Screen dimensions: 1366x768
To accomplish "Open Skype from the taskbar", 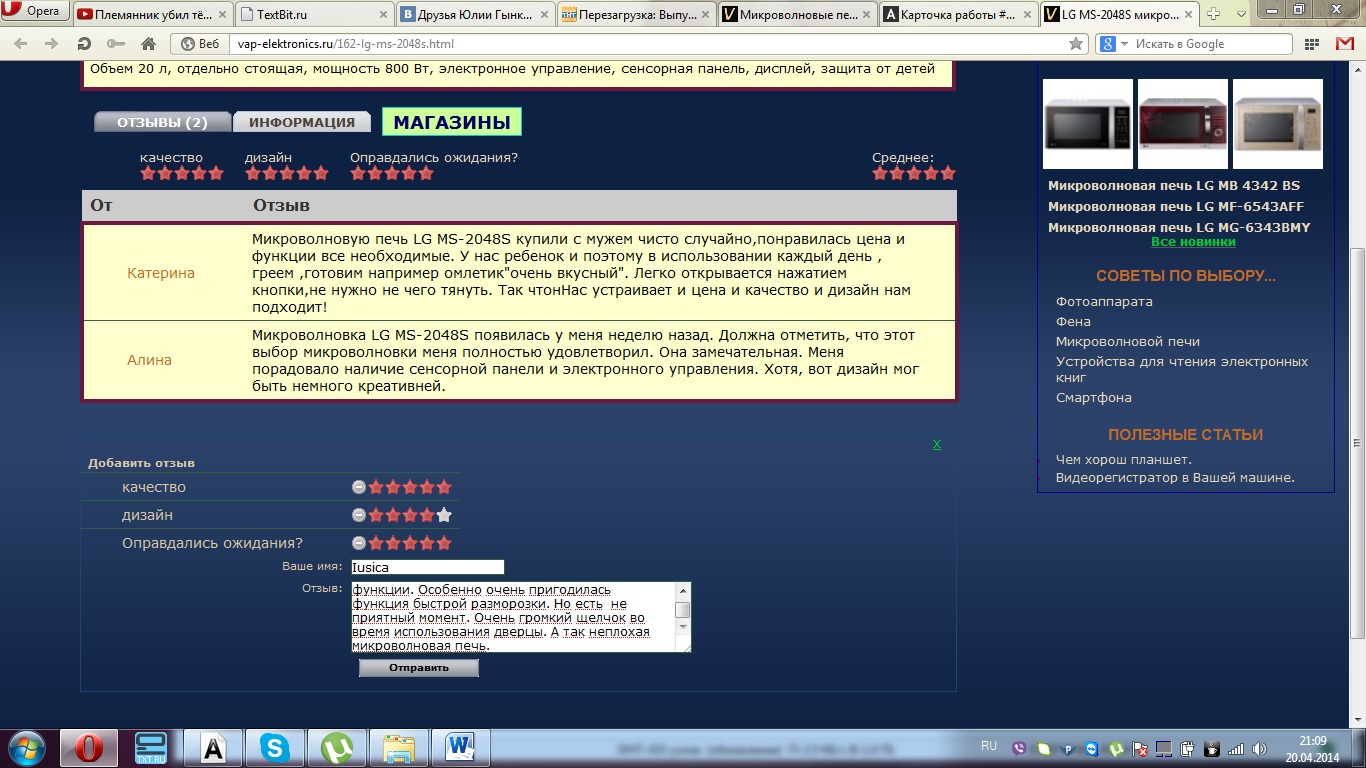I will tap(274, 748).
